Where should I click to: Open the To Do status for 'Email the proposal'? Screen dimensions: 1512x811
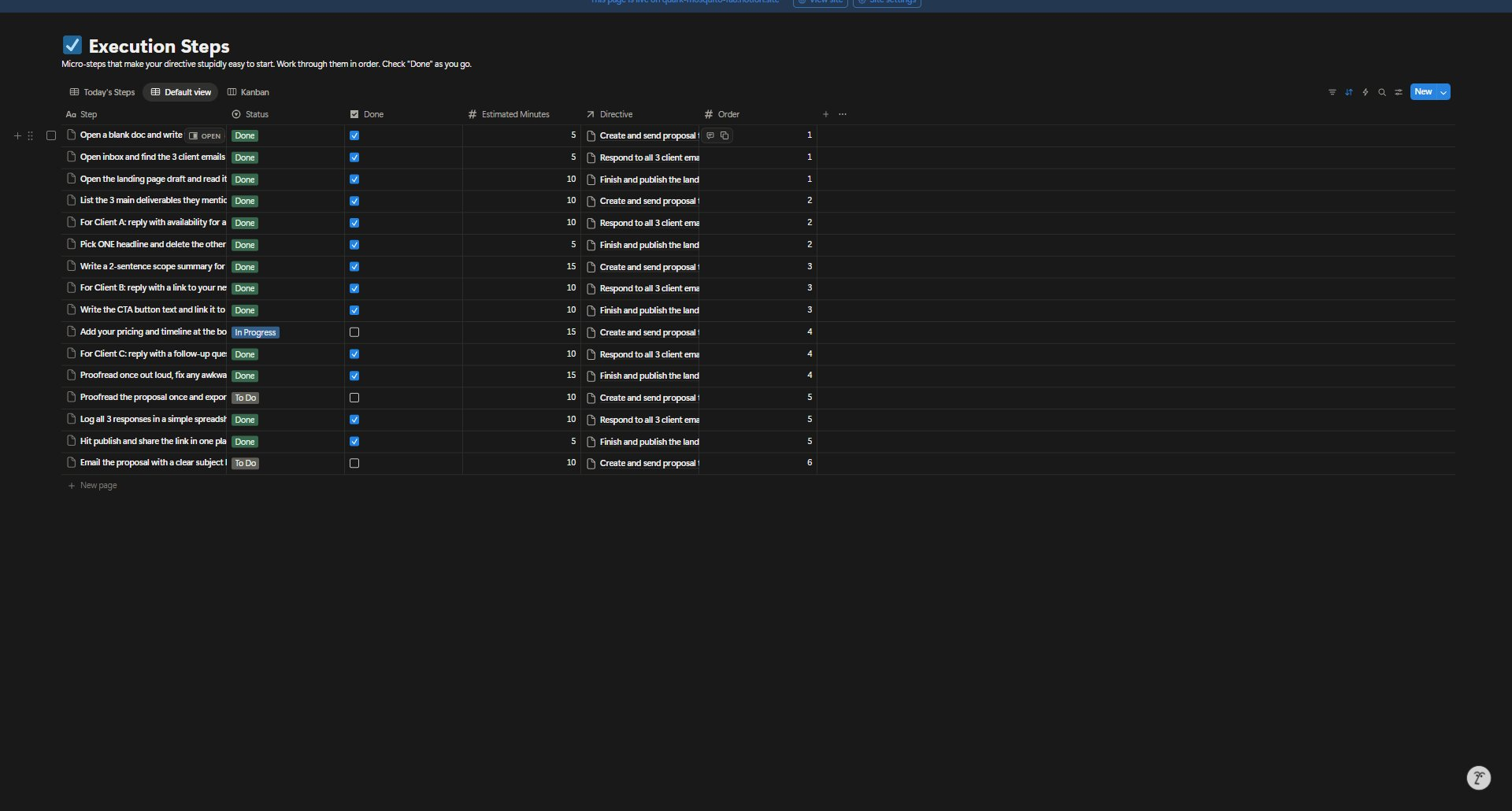(246, 463)
